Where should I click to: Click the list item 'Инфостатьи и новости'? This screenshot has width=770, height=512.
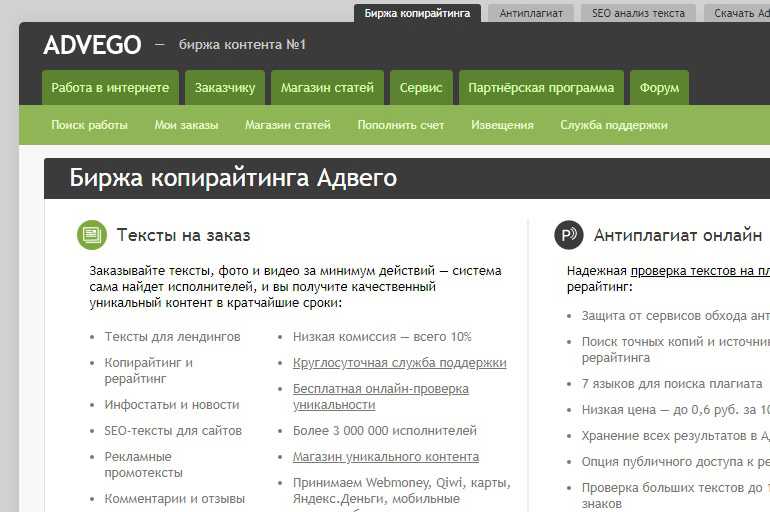pos(172,405)
